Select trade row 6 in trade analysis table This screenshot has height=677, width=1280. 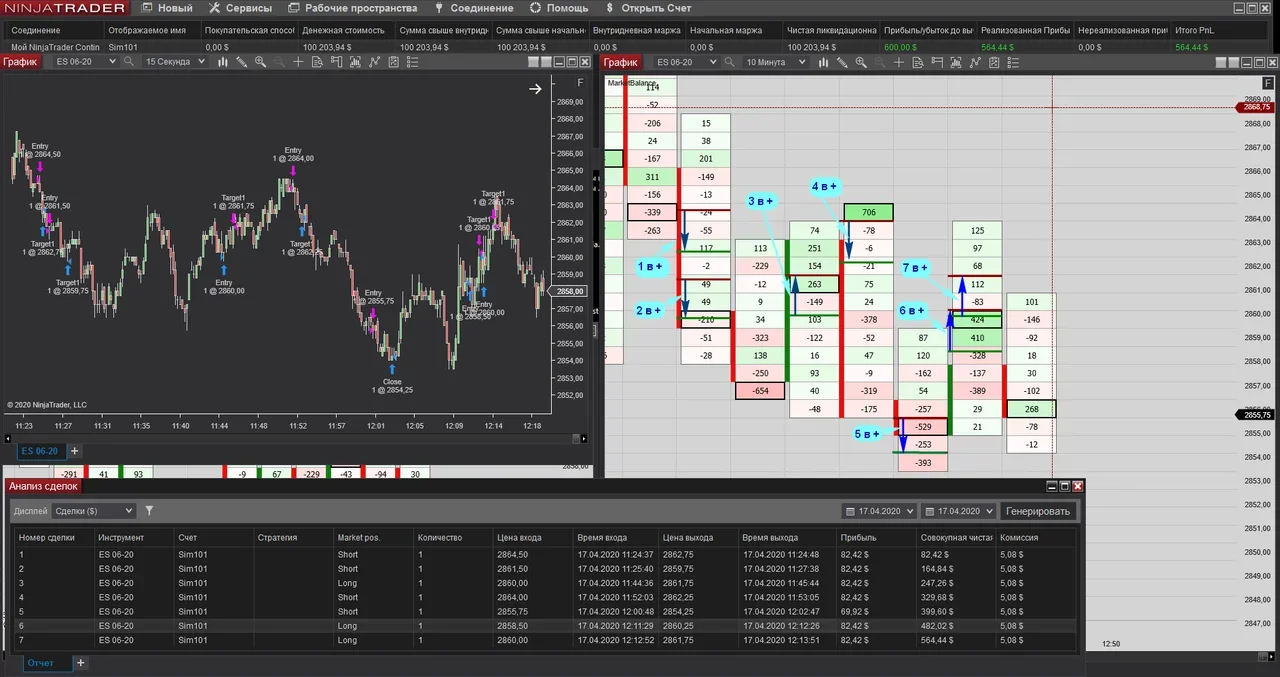(547, 626)
